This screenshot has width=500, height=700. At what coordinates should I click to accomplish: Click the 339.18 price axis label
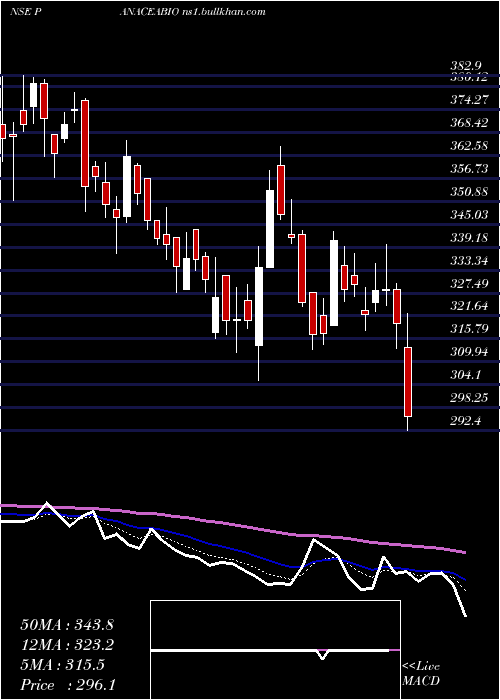(x=469, y=238)
